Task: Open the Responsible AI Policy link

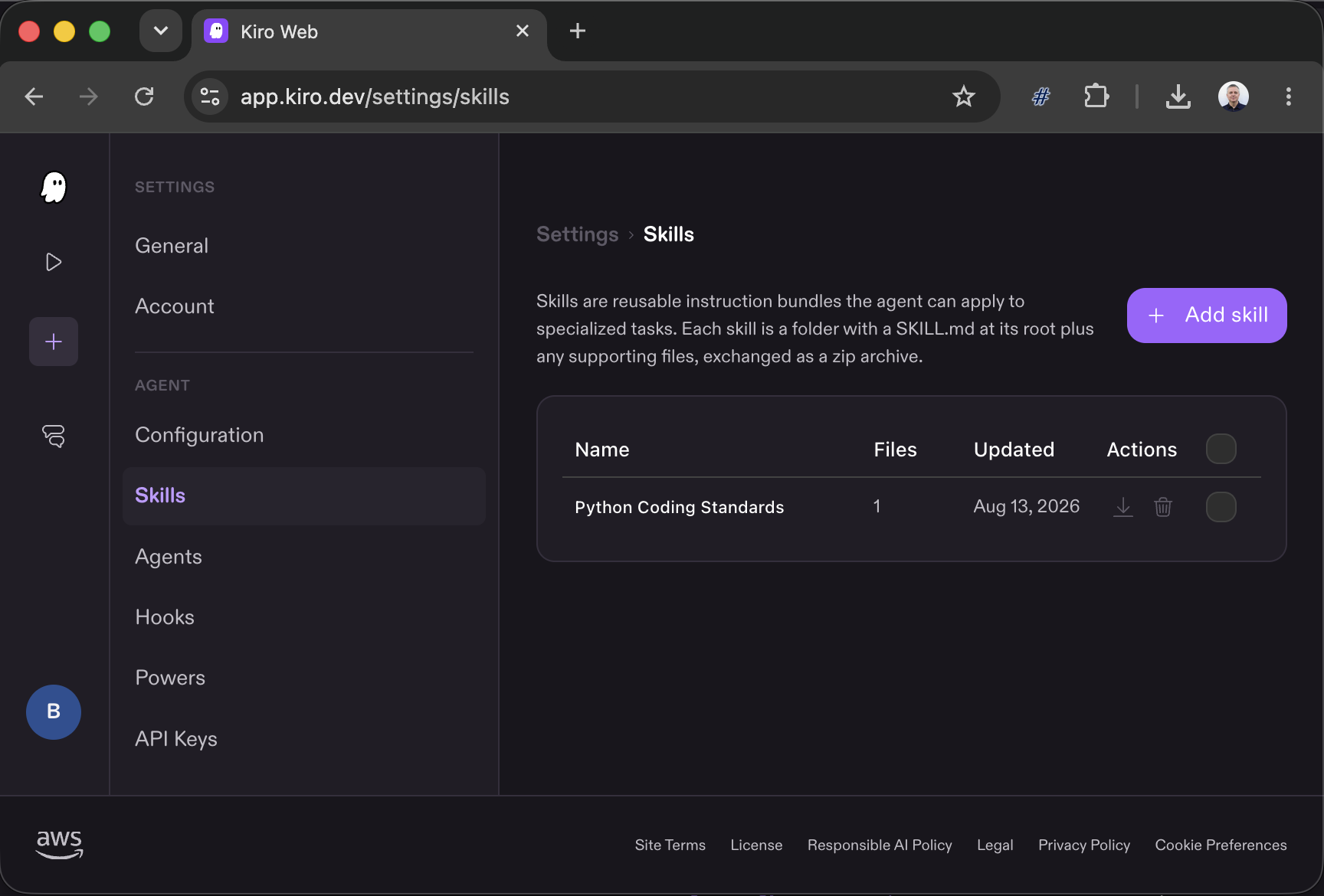Action: (880, 845)
